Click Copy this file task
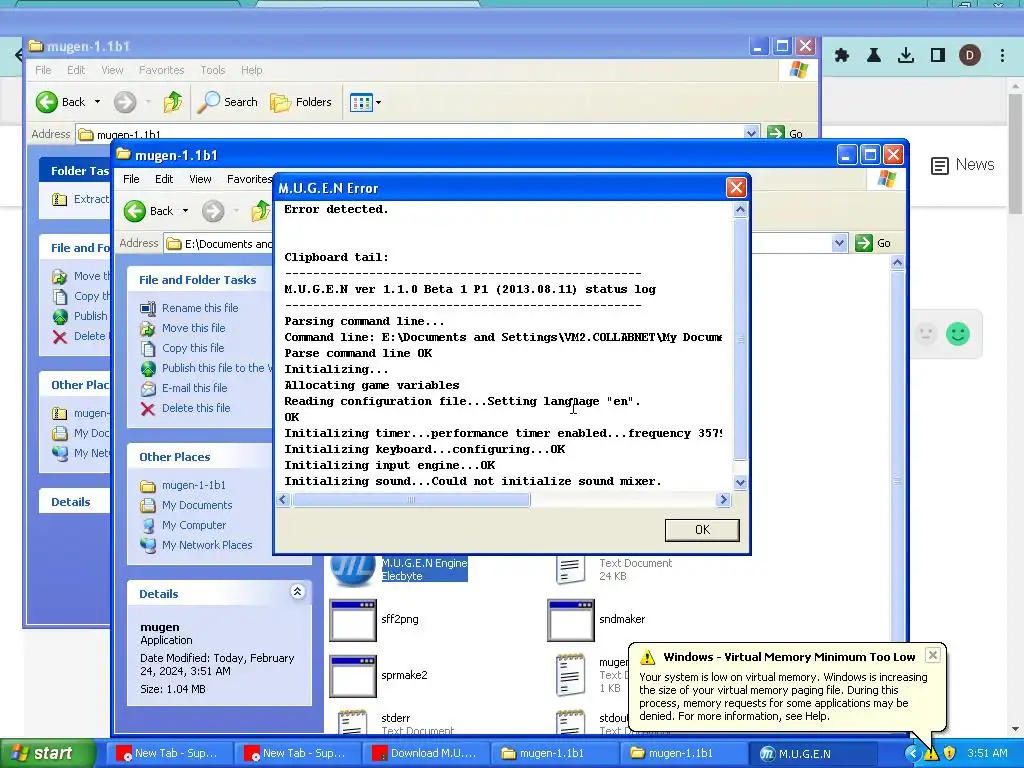The width and height of the screenshot is (1024, 768). 193,348
